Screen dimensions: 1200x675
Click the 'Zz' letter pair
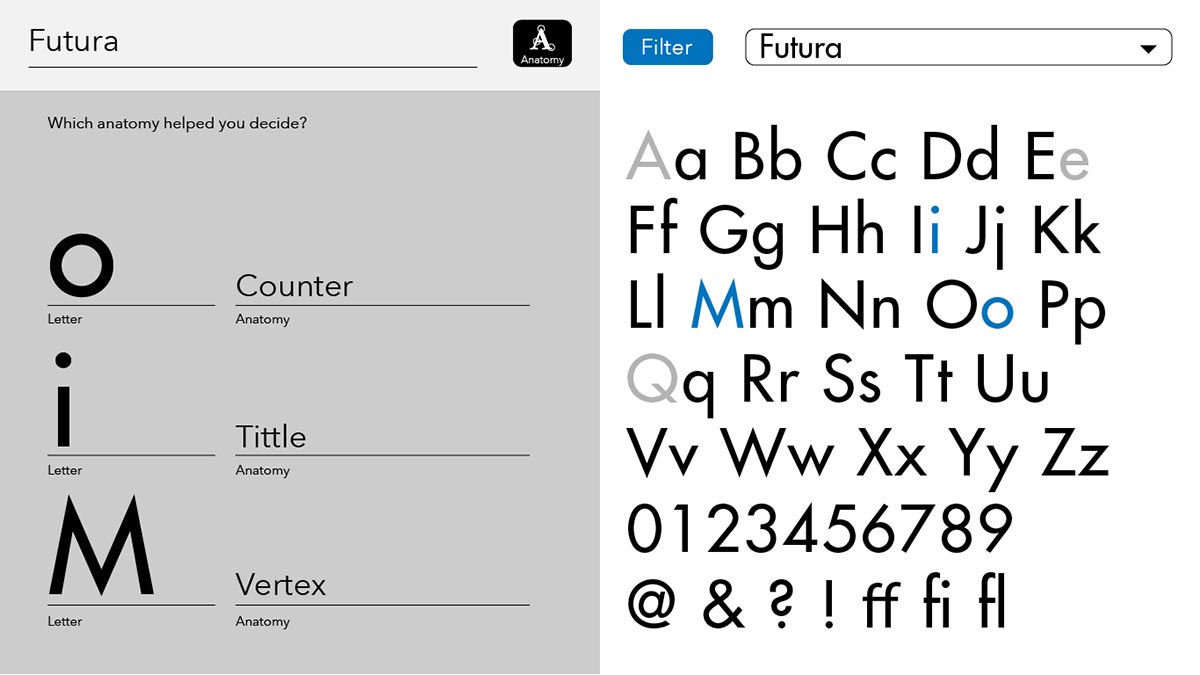[1074, 453]
